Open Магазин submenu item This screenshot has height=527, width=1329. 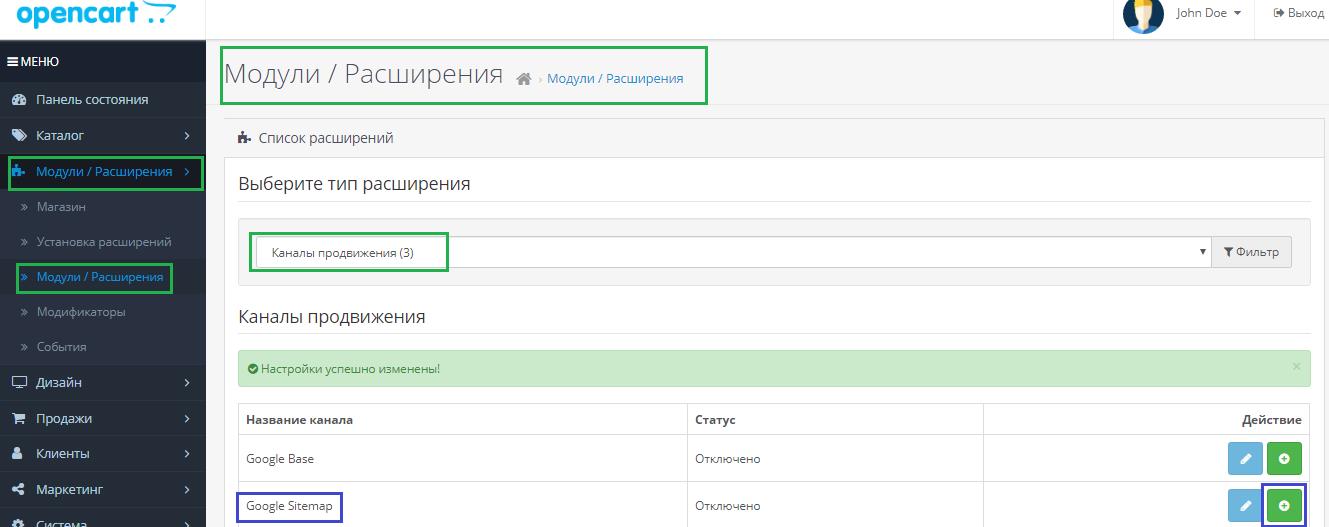(102, 207)
